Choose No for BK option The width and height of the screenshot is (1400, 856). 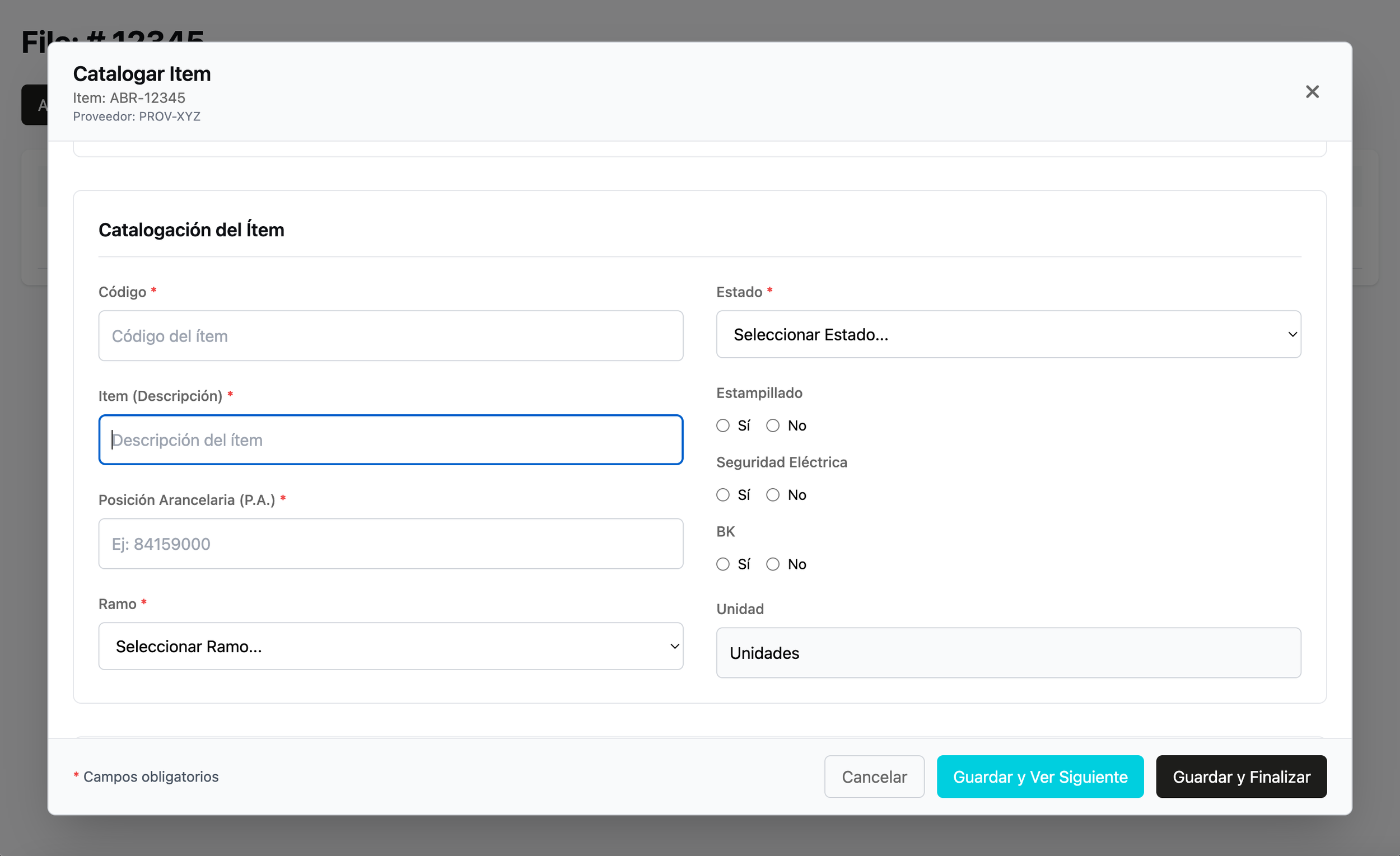(773, 564)
